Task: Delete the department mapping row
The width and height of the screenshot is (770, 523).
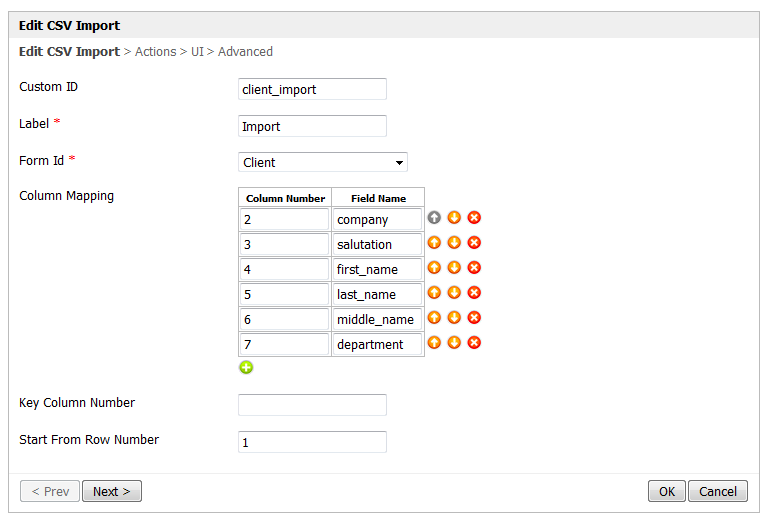Action: [474, 342]
